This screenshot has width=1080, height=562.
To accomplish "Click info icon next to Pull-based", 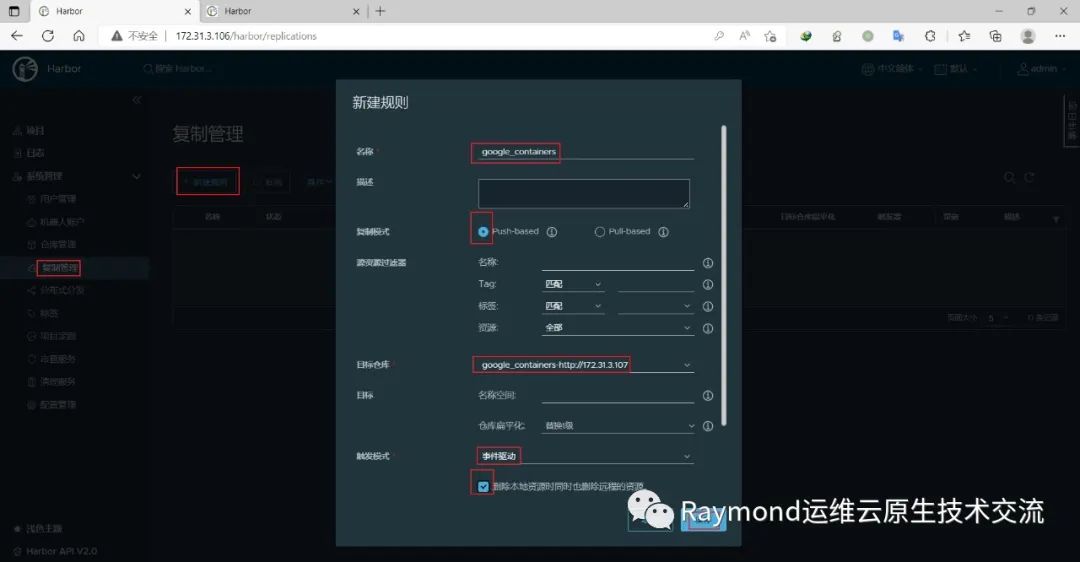I will click(663, 232).
